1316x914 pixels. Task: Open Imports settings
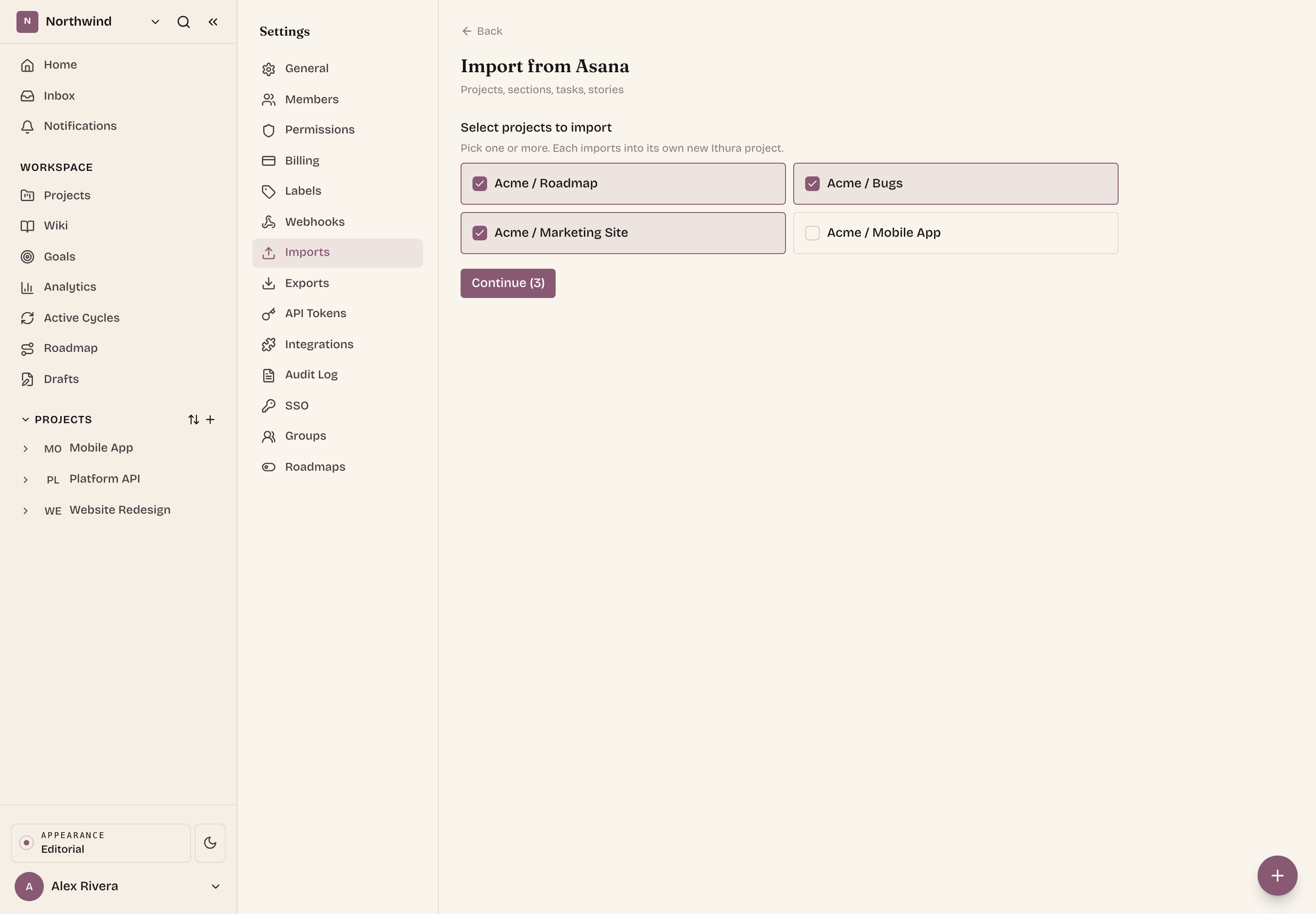tap(337, 253)
